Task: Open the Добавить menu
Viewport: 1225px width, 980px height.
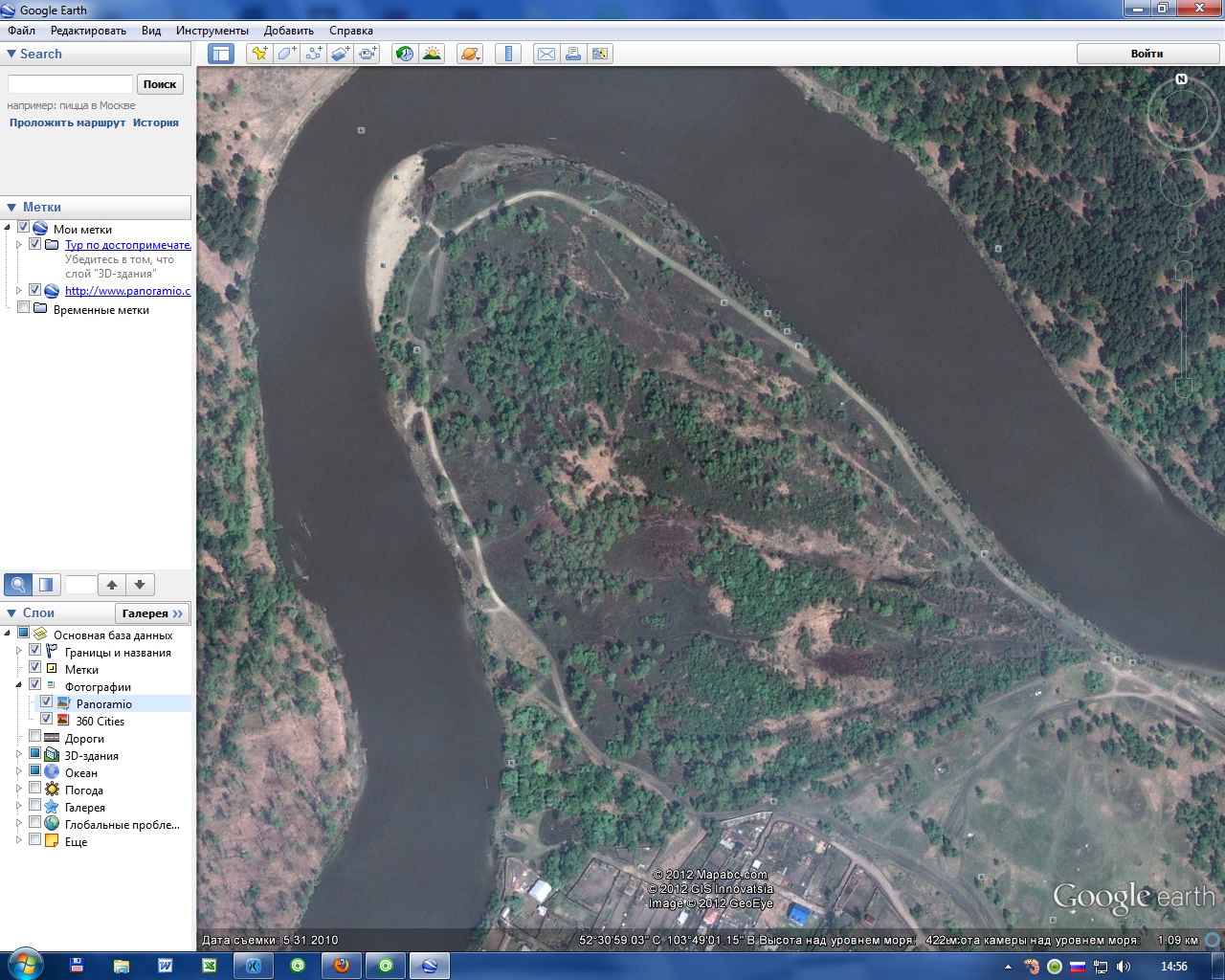Action: pyautogui.click(x=288, y=31)
